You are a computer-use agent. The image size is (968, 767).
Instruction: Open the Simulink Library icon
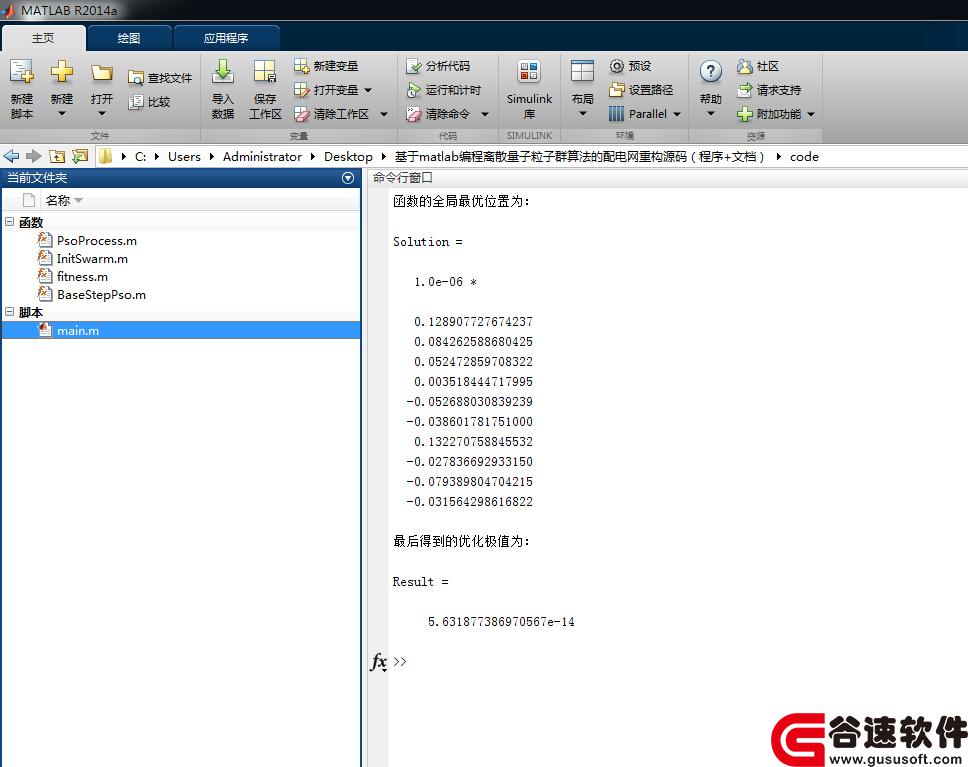529,72
